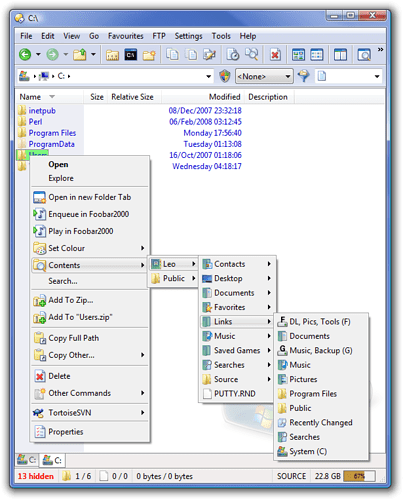The image size is (403, 500).
Task: Select Desktop in the Leo submenu
Action: coord(237,278)
